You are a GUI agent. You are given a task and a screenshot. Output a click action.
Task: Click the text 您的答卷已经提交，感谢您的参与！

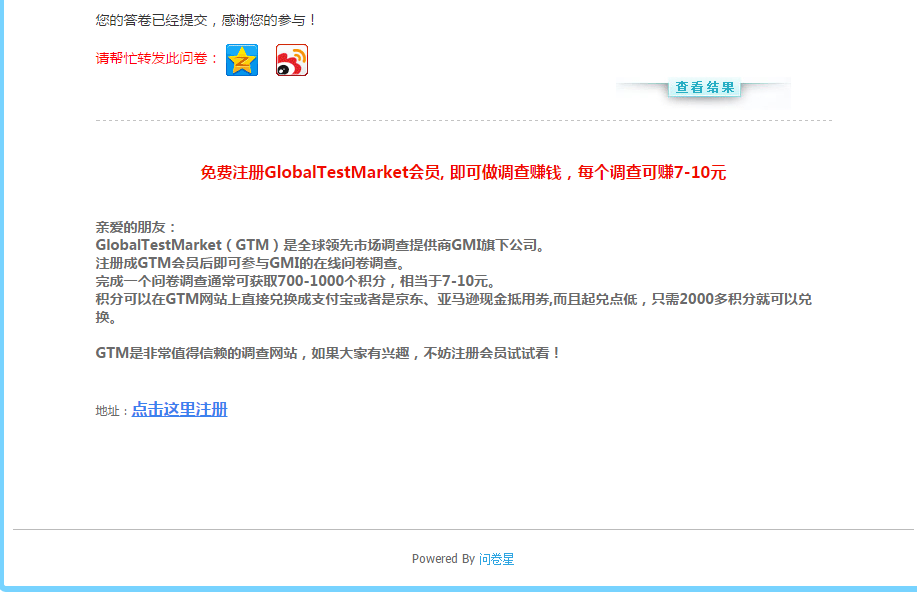click(206, 20)
